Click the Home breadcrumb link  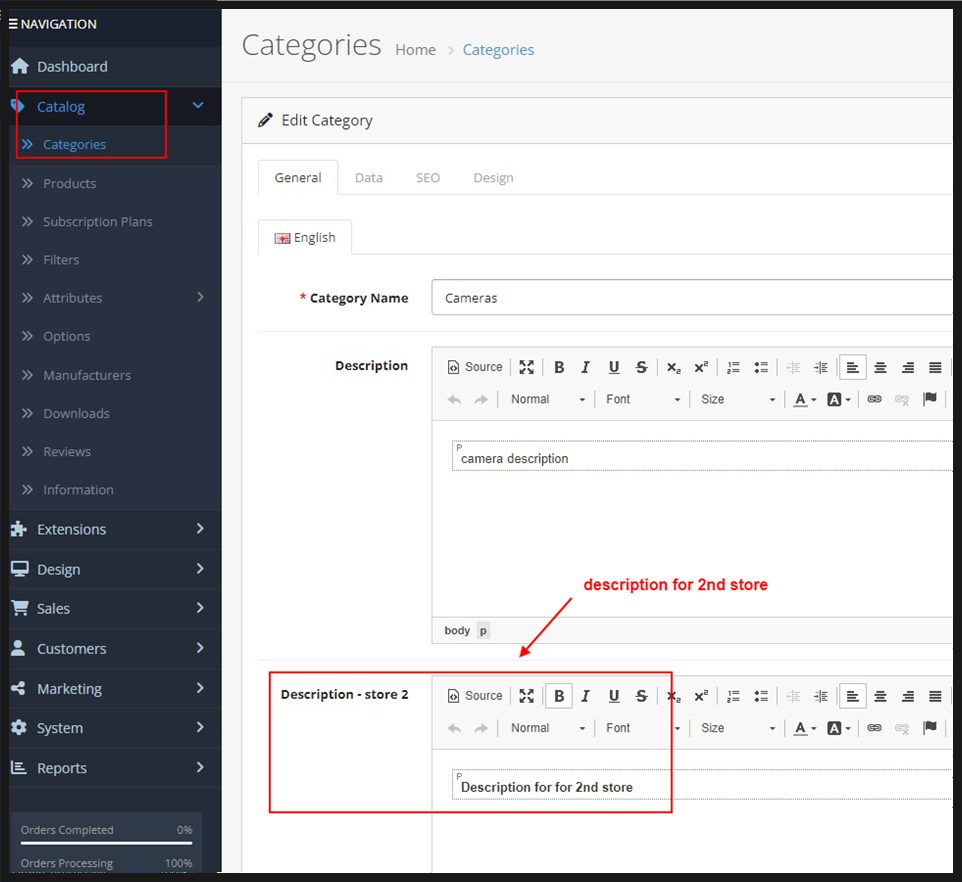point(415,50)
